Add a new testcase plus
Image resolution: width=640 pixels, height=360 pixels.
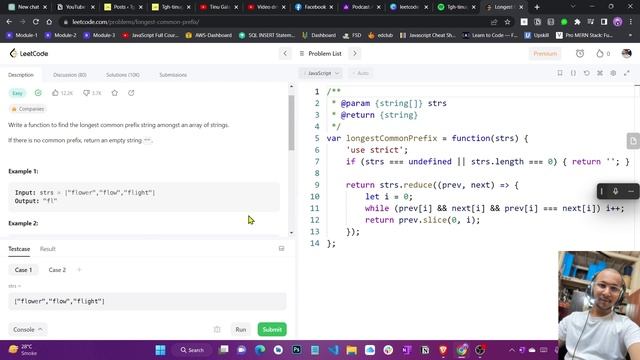point(80,270)
